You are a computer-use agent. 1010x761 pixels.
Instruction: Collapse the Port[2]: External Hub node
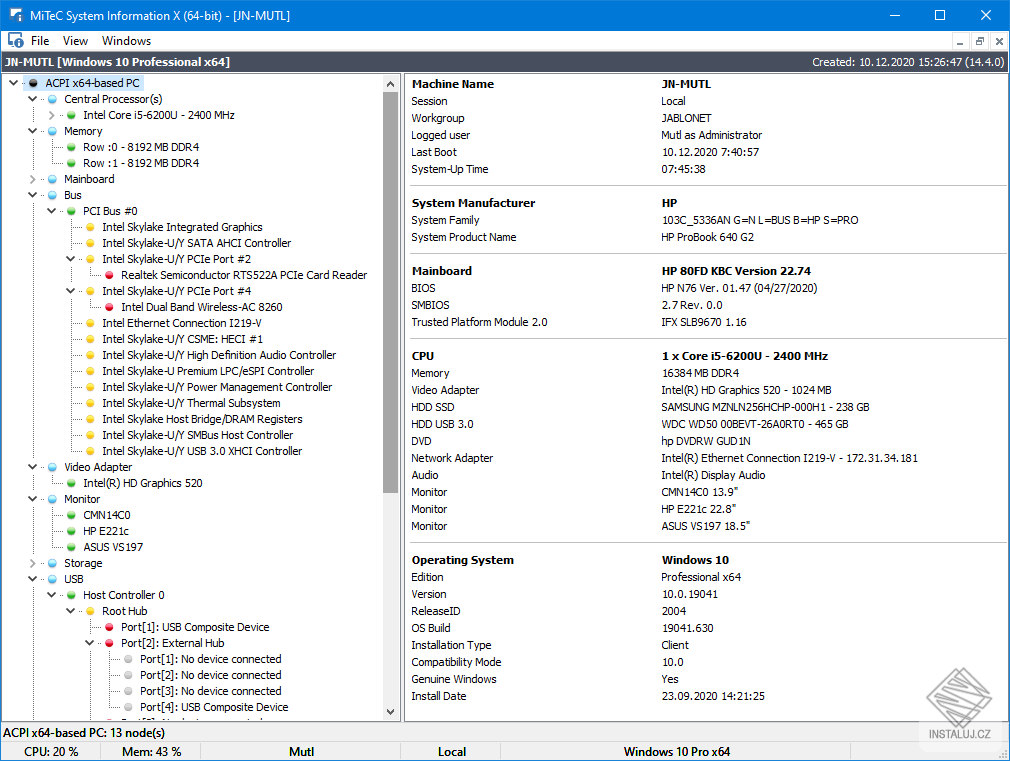90,643
